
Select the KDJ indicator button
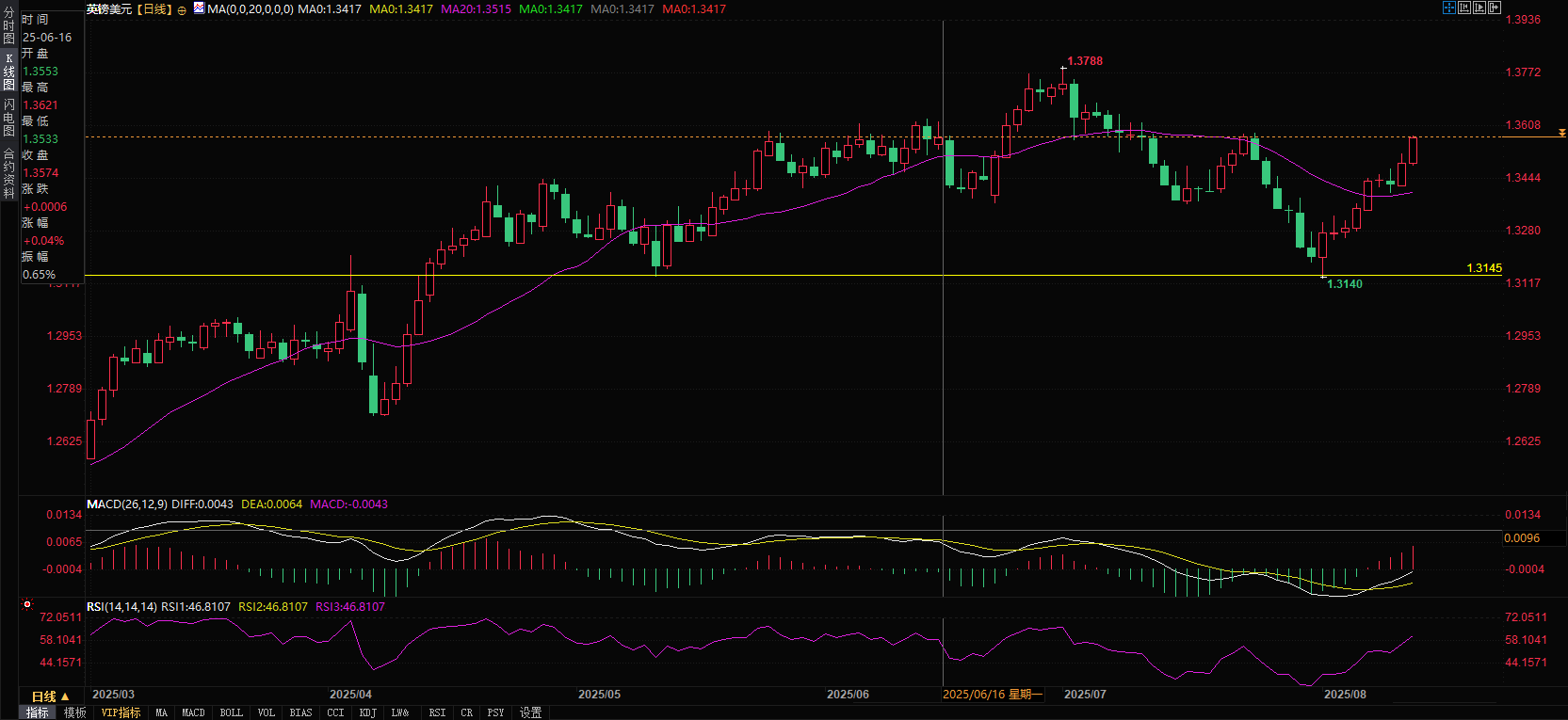[x=367, y=712]
